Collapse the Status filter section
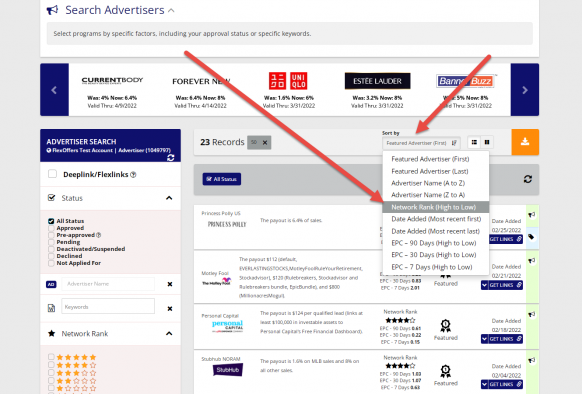 (x=169, y=198)
